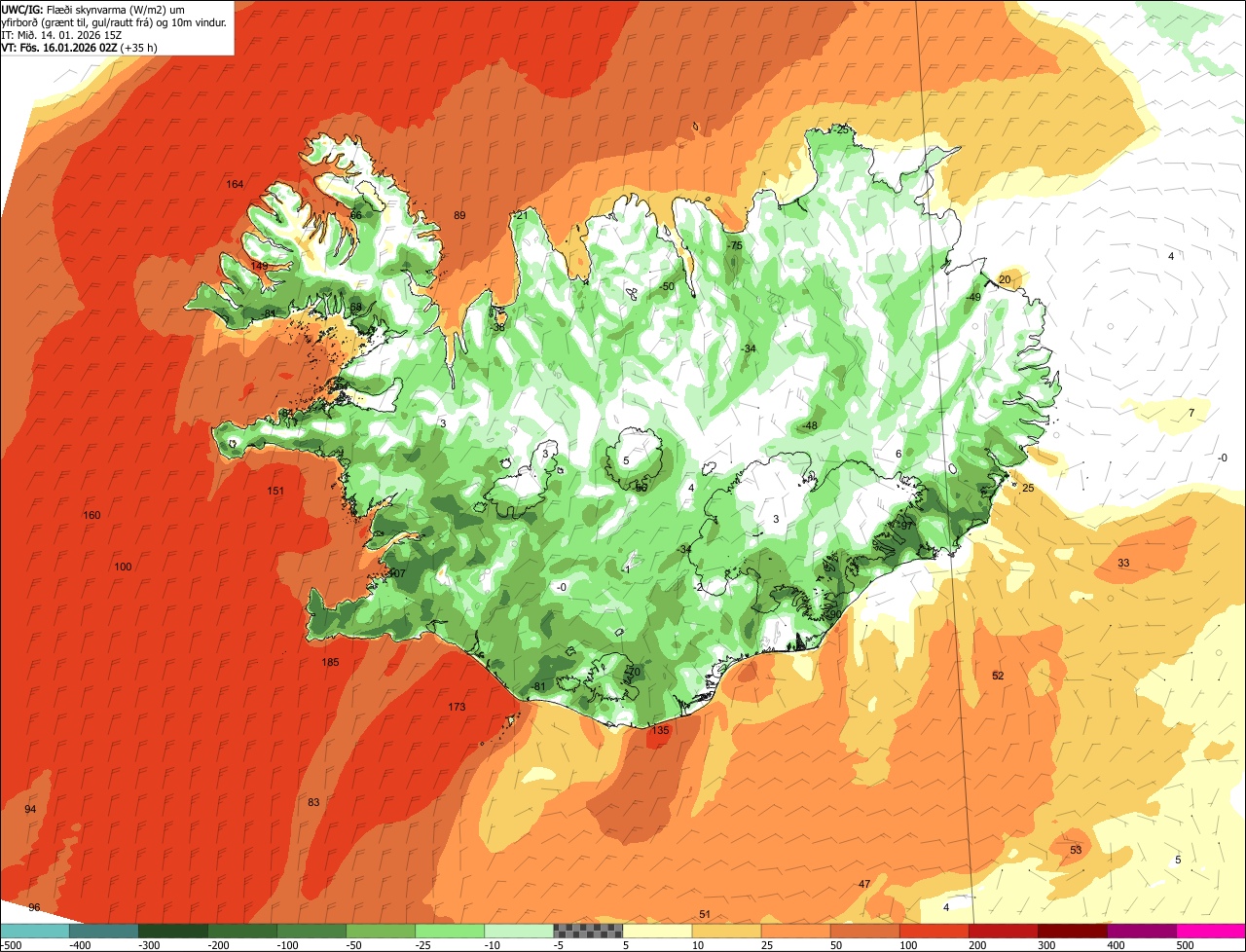Click the magenta legend swatch right of 500
Image resolution: width=1246 pixels, height=952 pixels.
(1211, 931)
